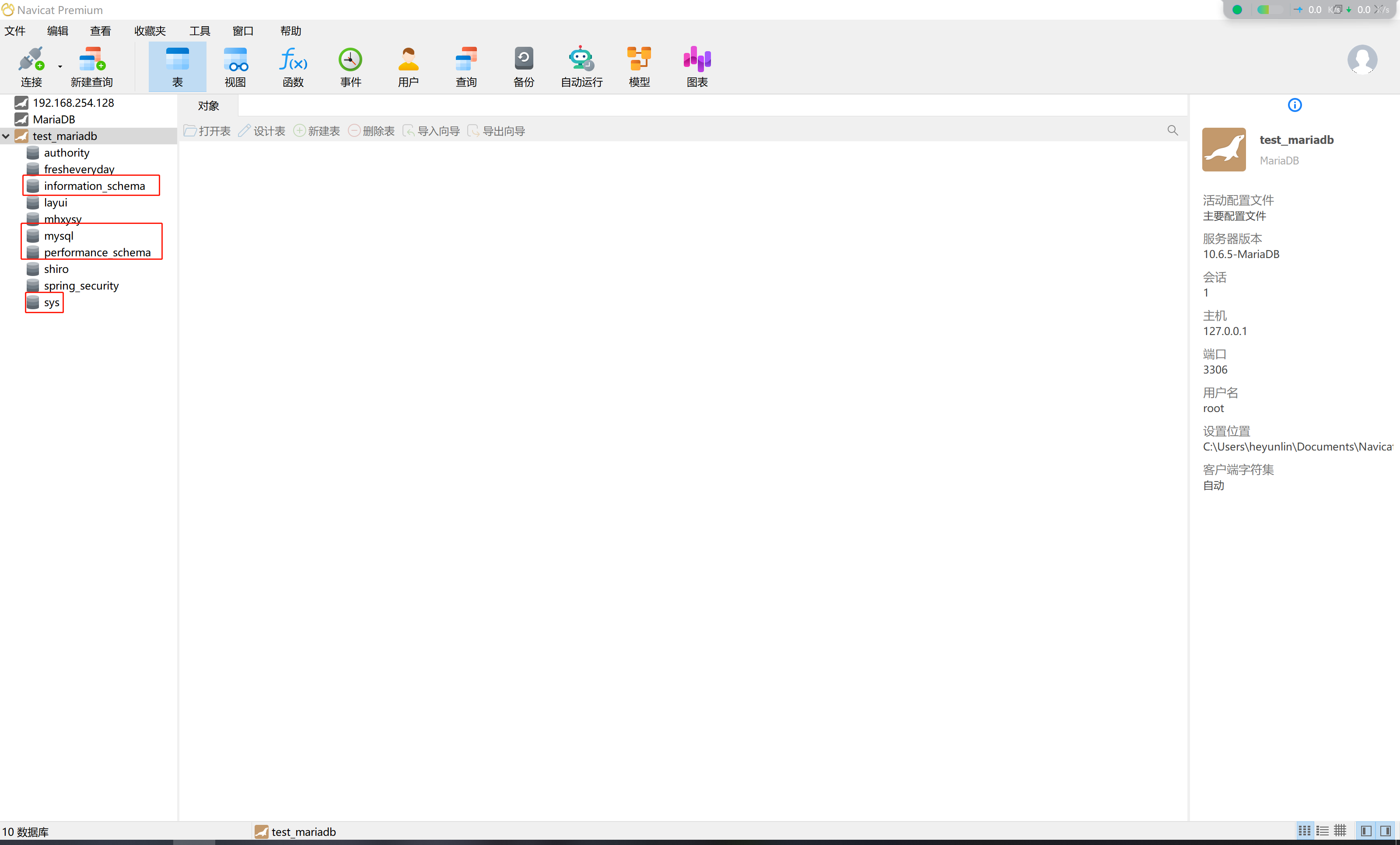Collapse the test_mariadb connection node
This screenshot has width=1400, height=845.
[6, 136]
